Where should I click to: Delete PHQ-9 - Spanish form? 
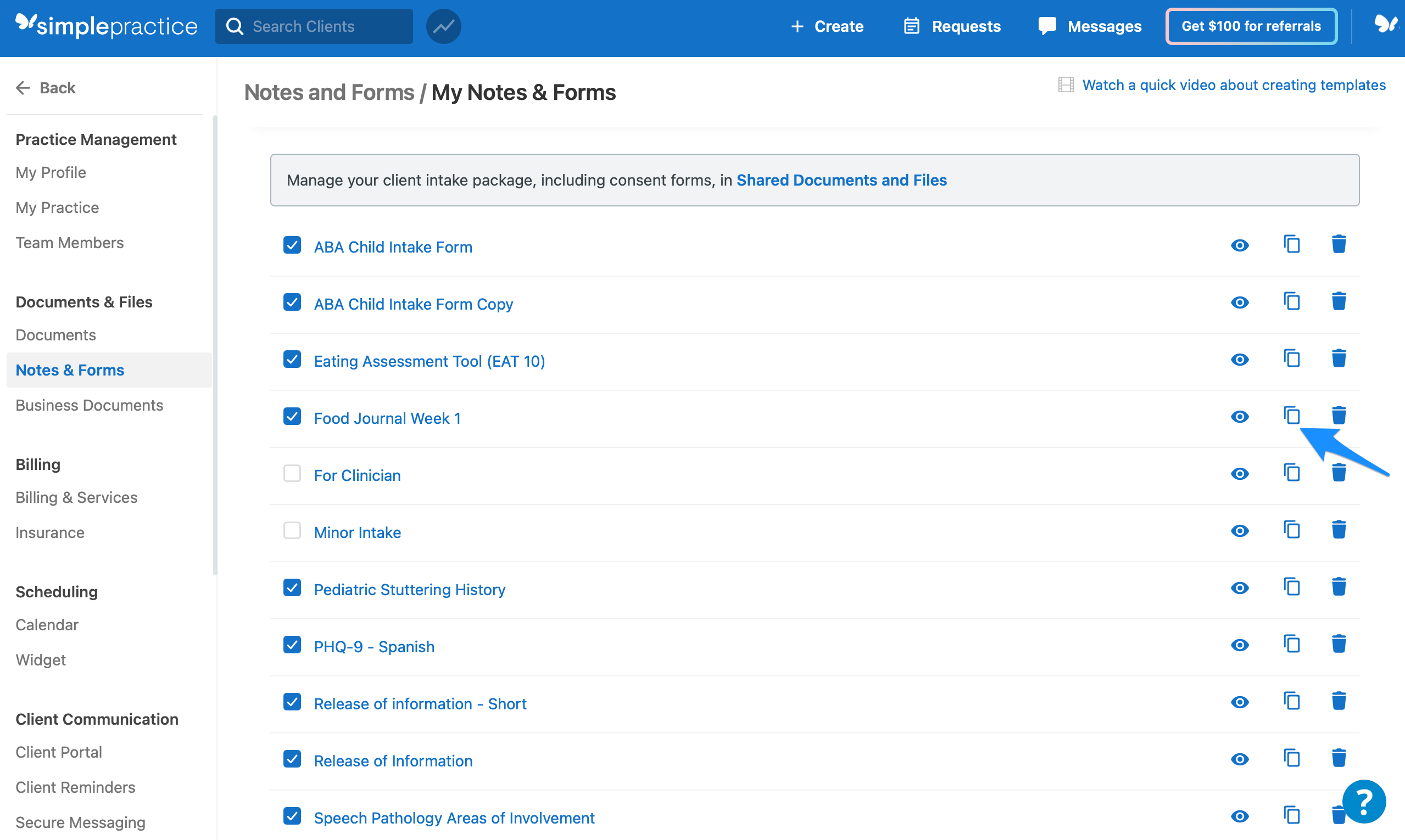1338,645
